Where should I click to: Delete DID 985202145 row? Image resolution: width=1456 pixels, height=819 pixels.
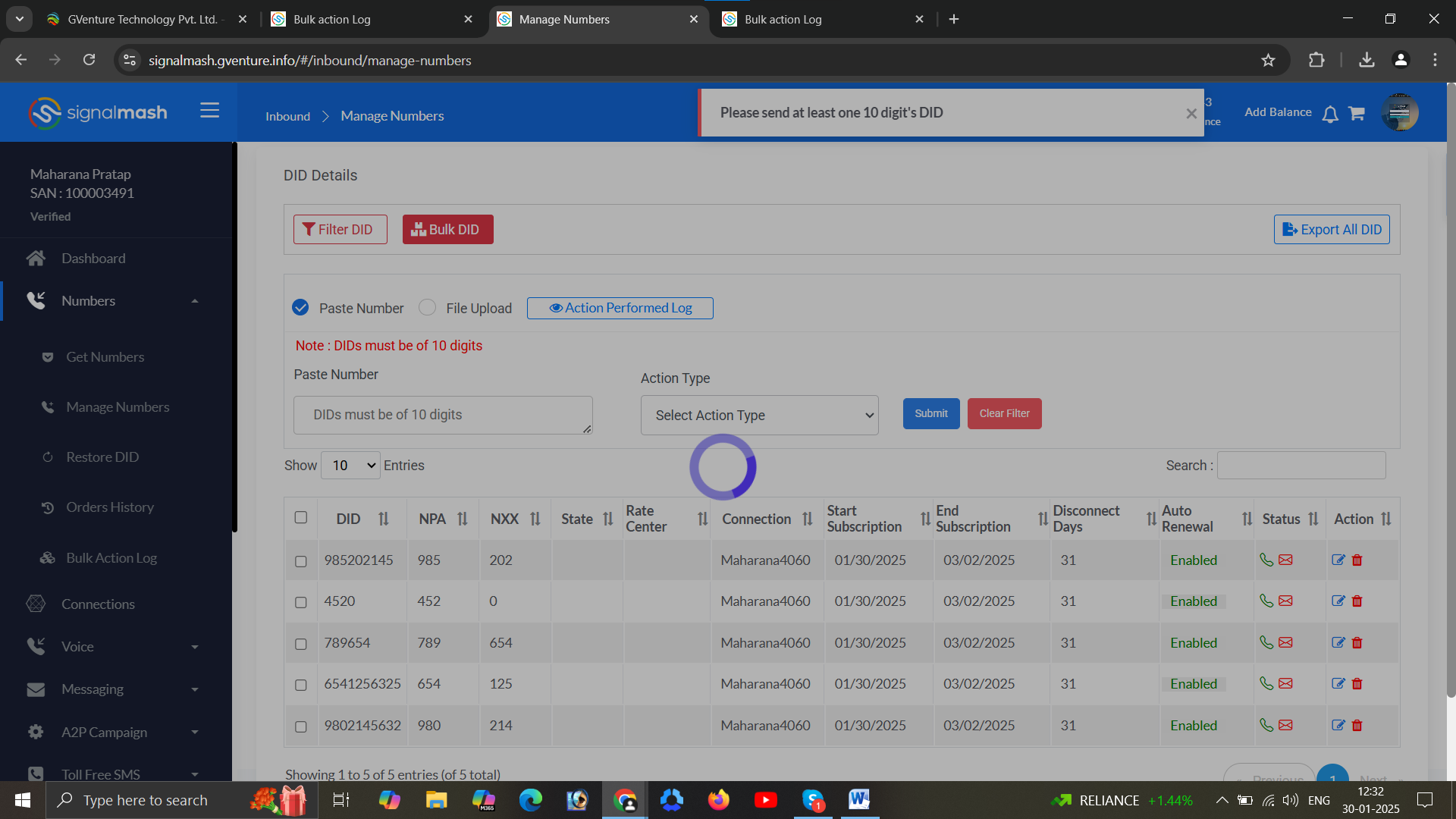pos(1357,560)
